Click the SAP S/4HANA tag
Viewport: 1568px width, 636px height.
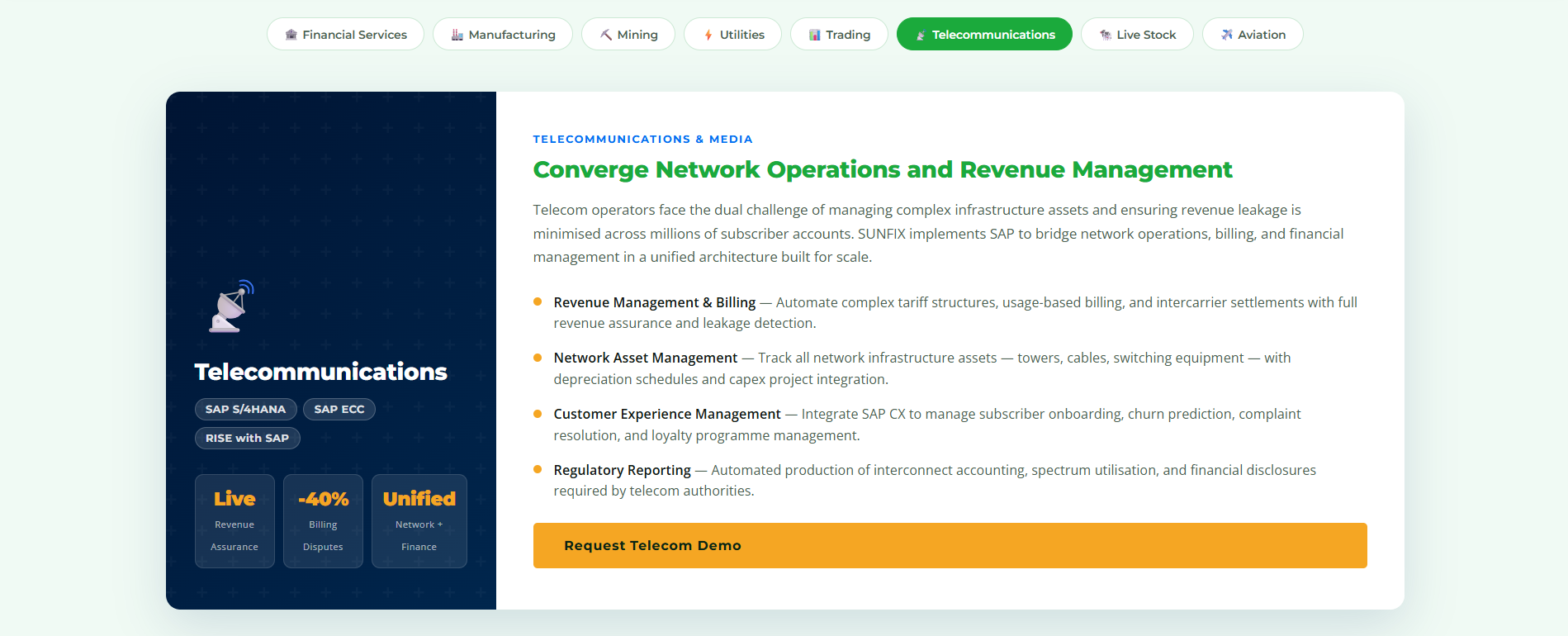pyautogui.click(x=245, y=409)
